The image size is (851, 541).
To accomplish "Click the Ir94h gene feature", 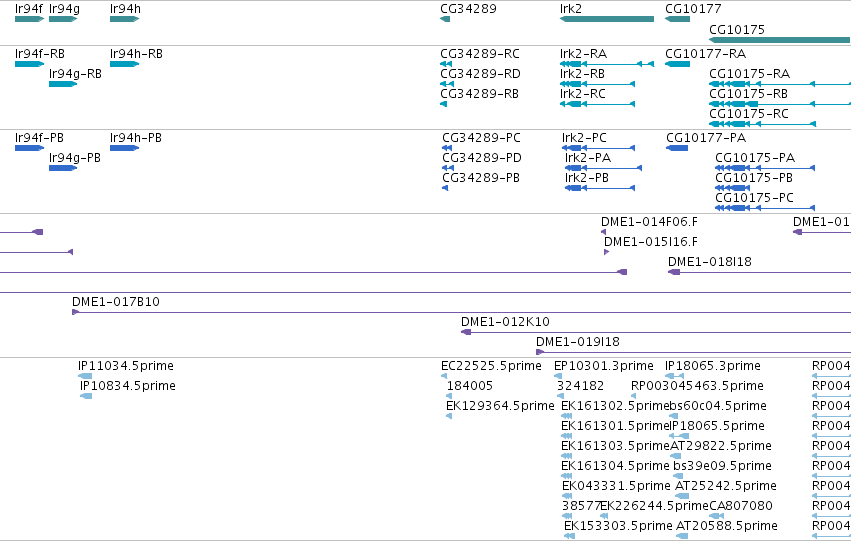I will [x=124, y=19].
